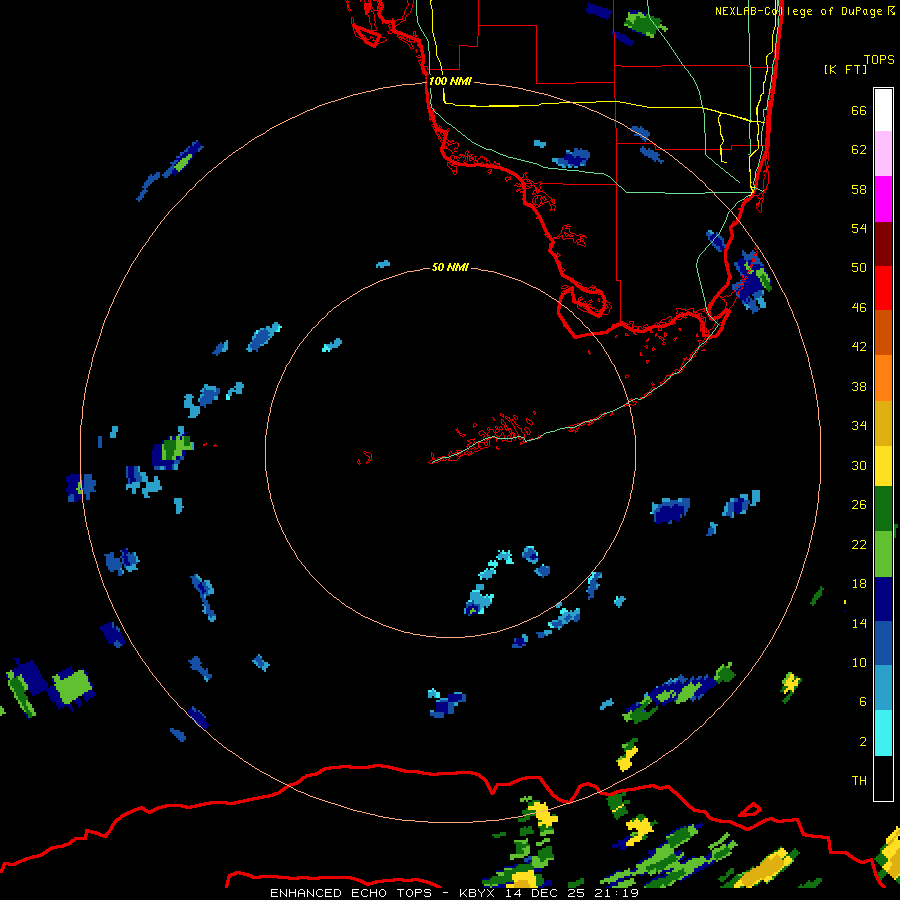Viewport: 900px width, 900px height.
Task: Click the medium blue legend swatch
Action: pos(883,643)
